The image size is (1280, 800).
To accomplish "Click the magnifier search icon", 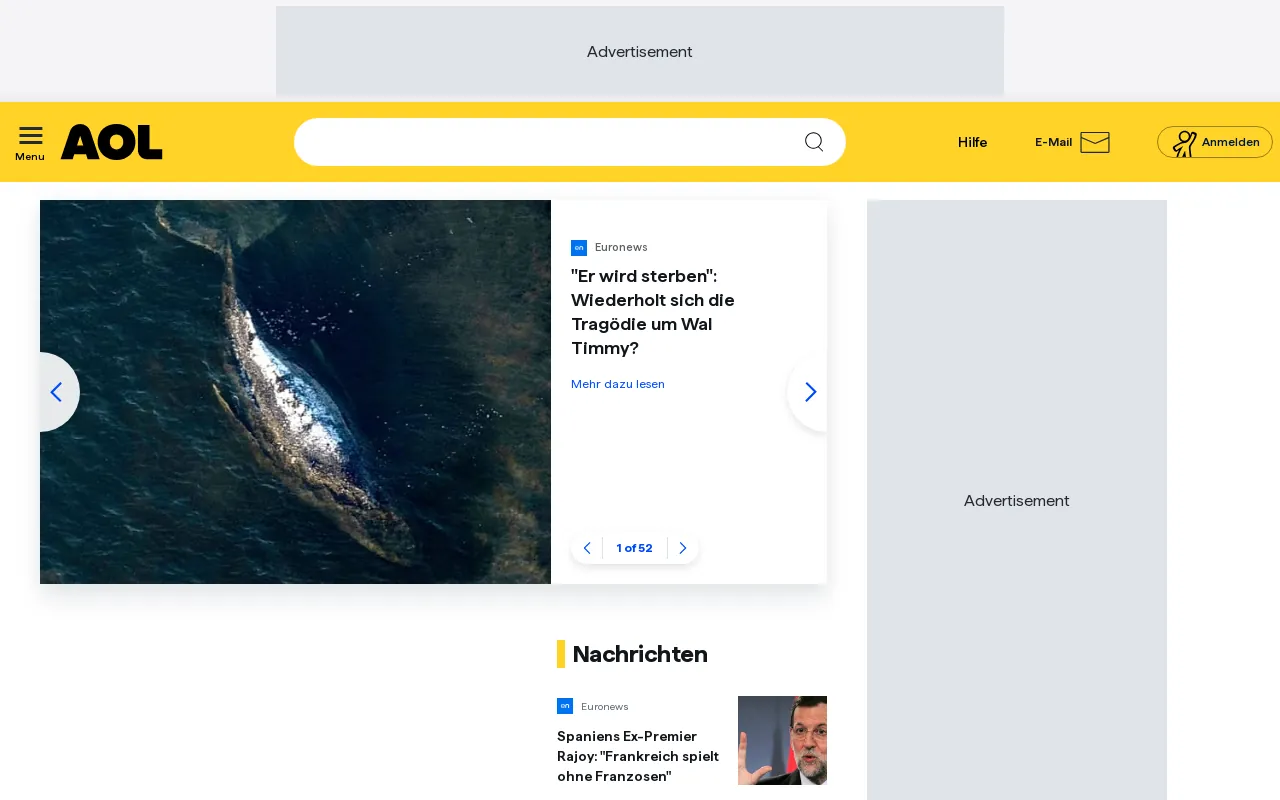I will click(x=814, y=142).
